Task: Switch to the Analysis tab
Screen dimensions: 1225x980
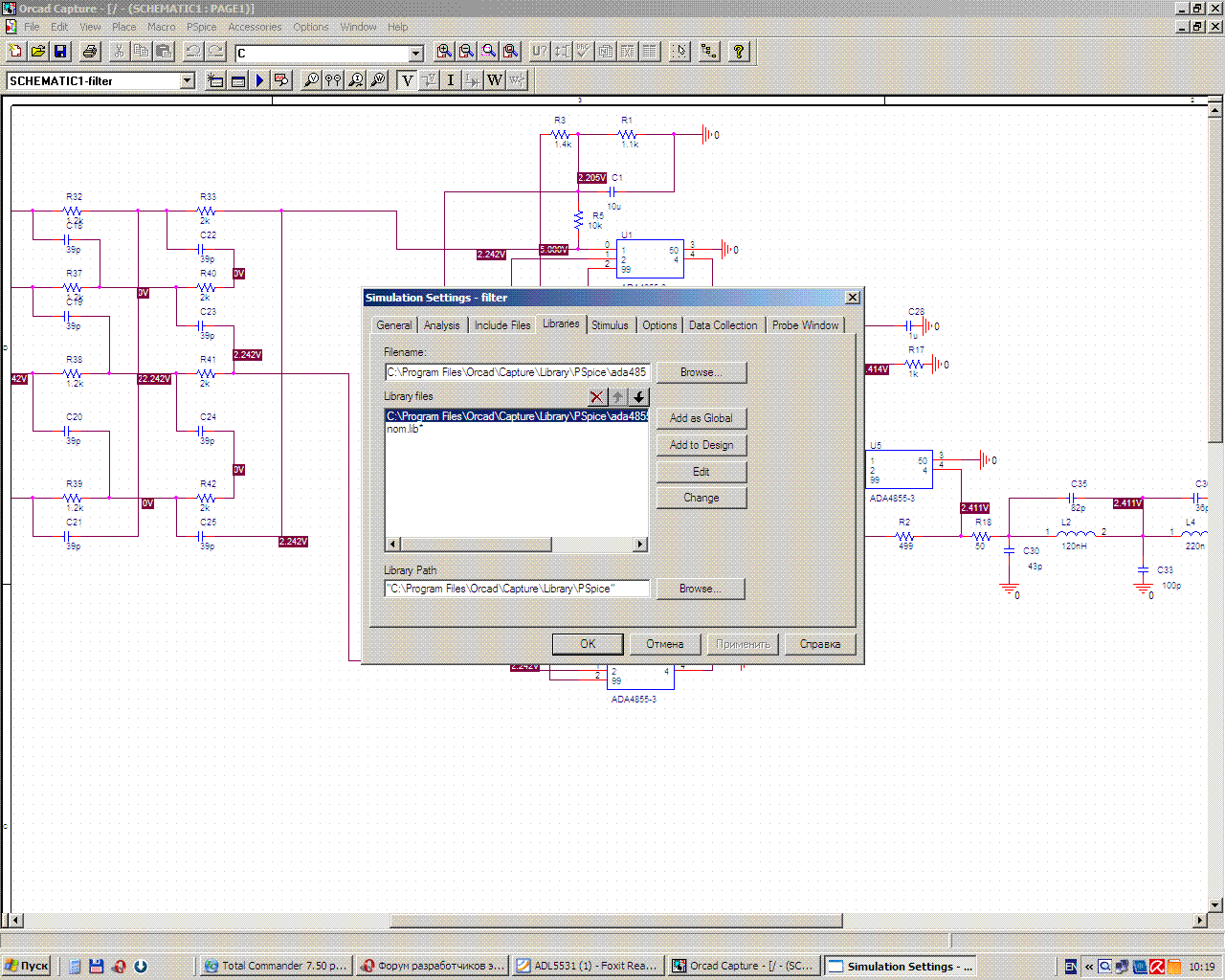Action: point(441,325)
